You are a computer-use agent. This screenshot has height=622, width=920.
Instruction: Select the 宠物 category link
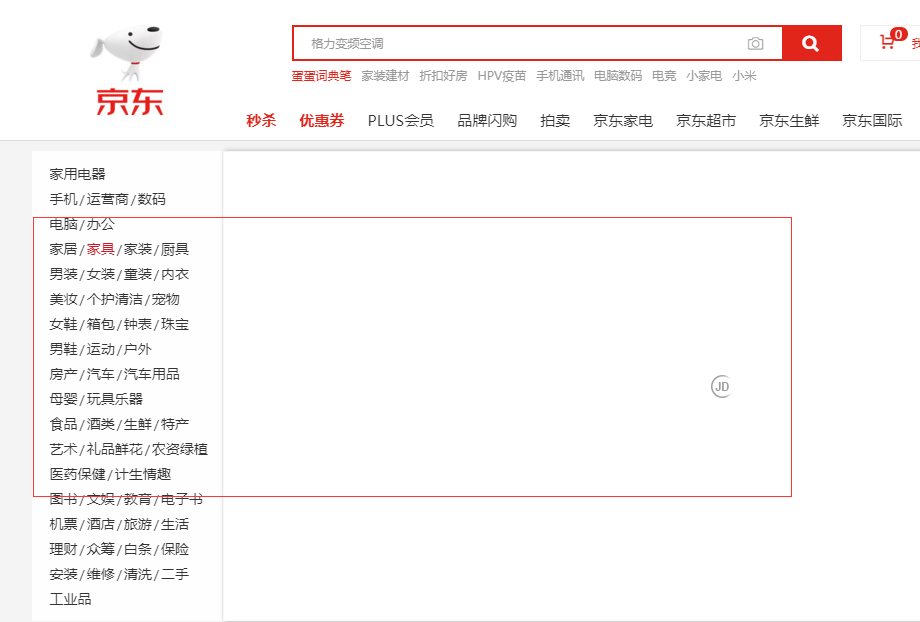point(165,299)
